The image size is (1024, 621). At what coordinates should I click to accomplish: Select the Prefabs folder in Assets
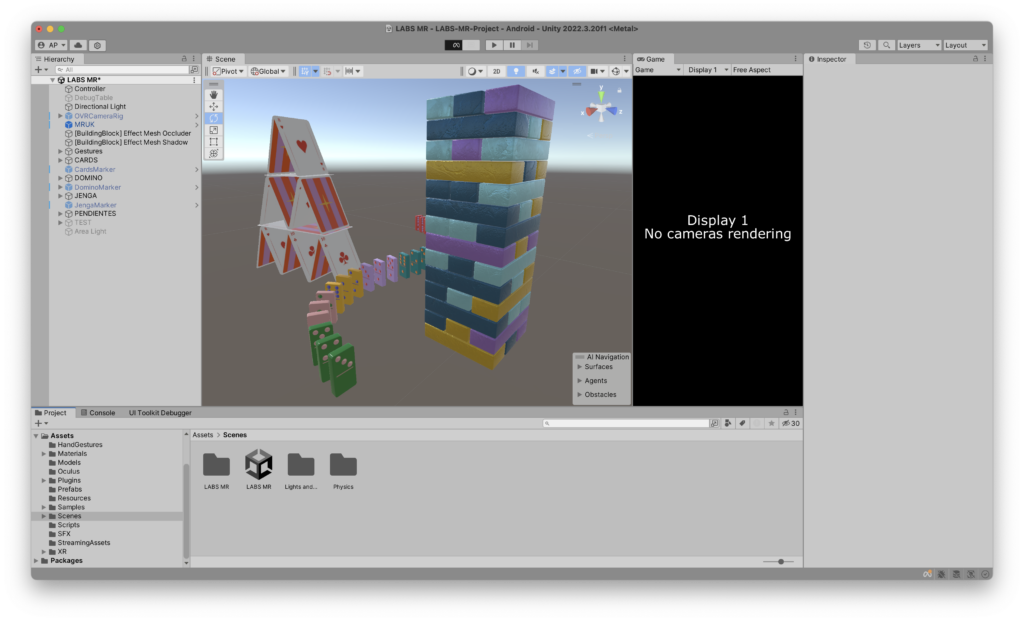click(x=69, y=489)
